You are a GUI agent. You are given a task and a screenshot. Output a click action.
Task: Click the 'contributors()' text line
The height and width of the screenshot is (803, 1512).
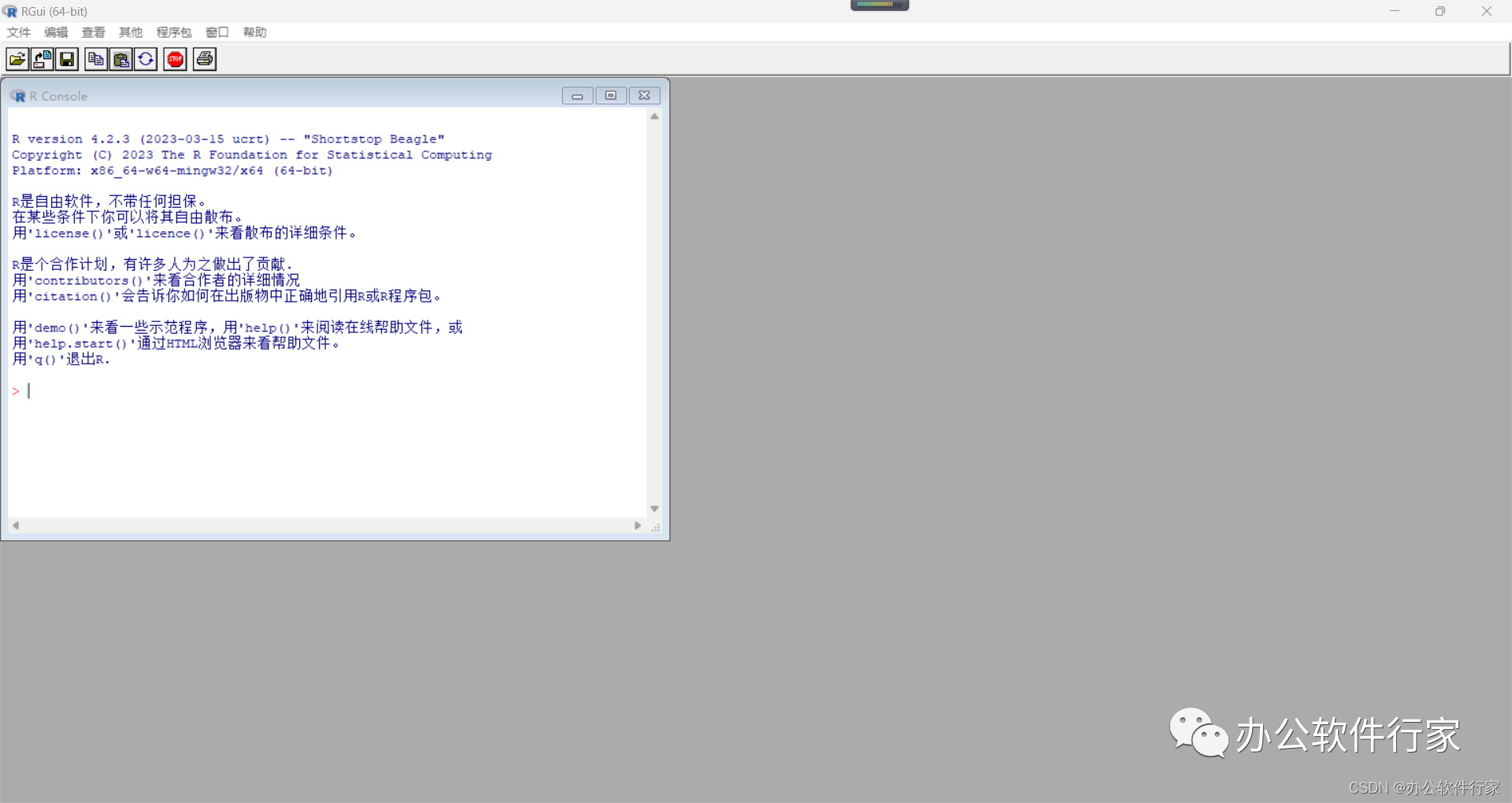156,280
